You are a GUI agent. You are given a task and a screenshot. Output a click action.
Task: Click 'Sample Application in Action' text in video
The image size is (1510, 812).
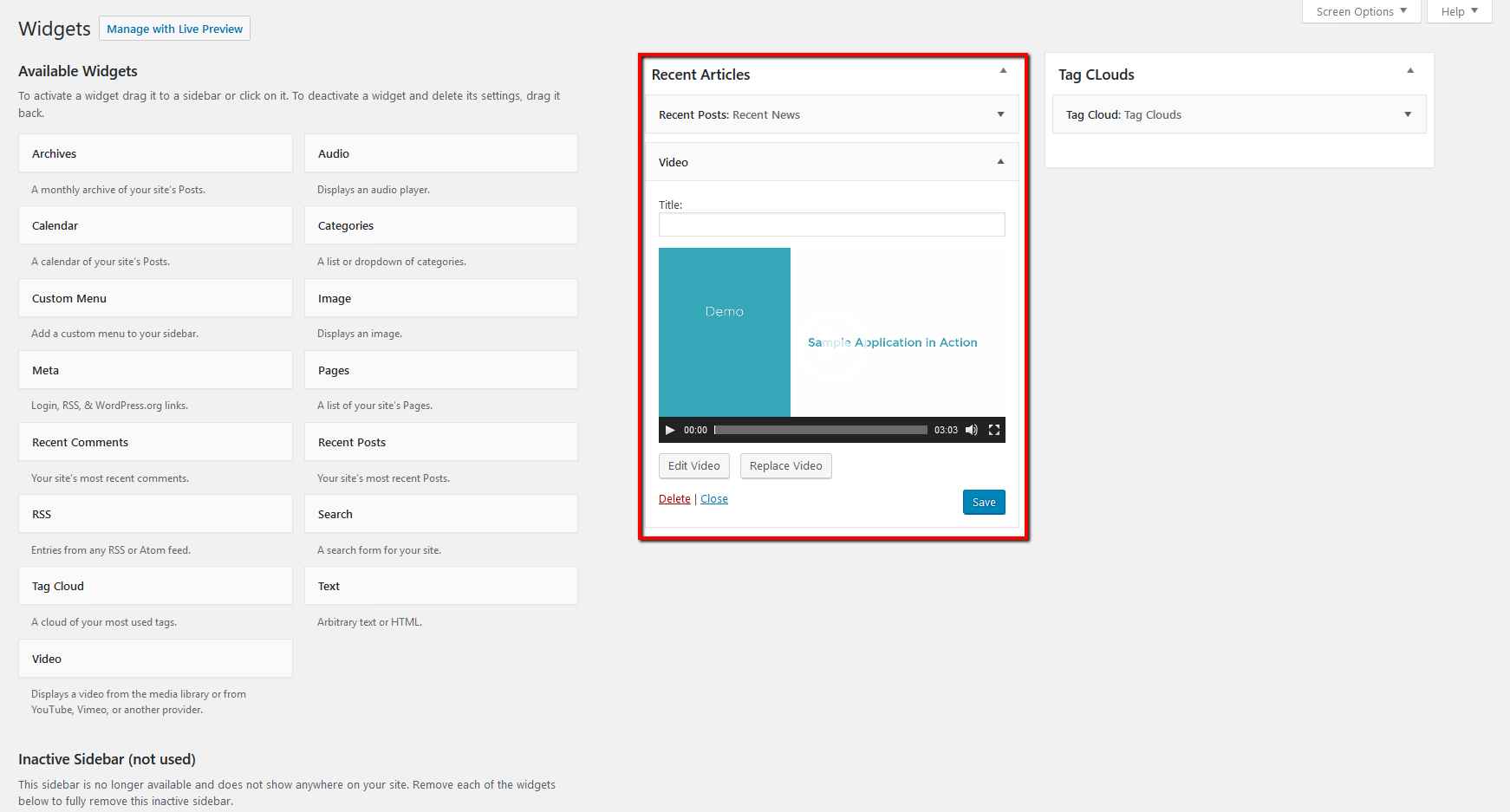tap(892, 342)
